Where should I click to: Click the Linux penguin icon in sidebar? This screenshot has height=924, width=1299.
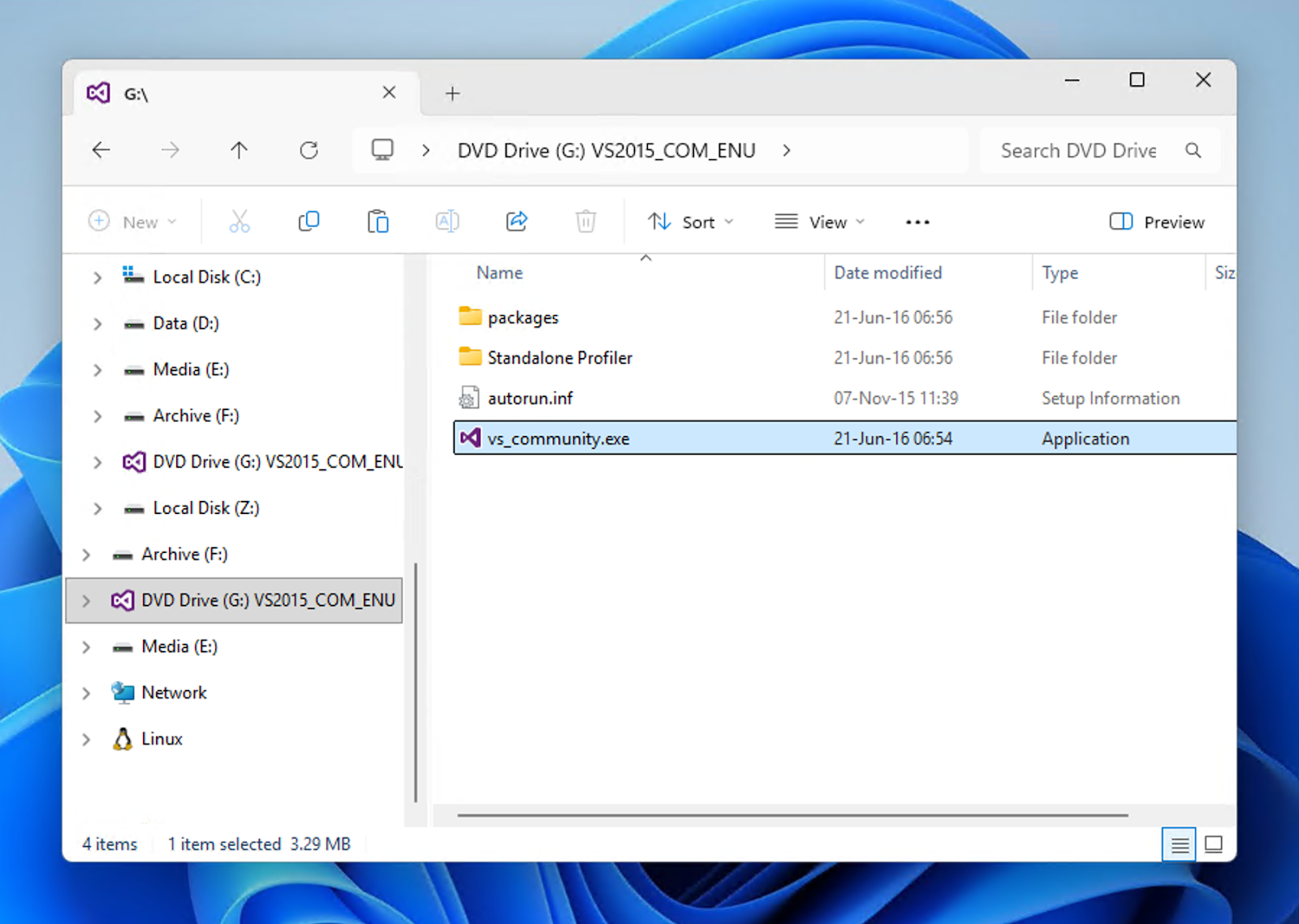pyautogui.click(x=123, y=739)
